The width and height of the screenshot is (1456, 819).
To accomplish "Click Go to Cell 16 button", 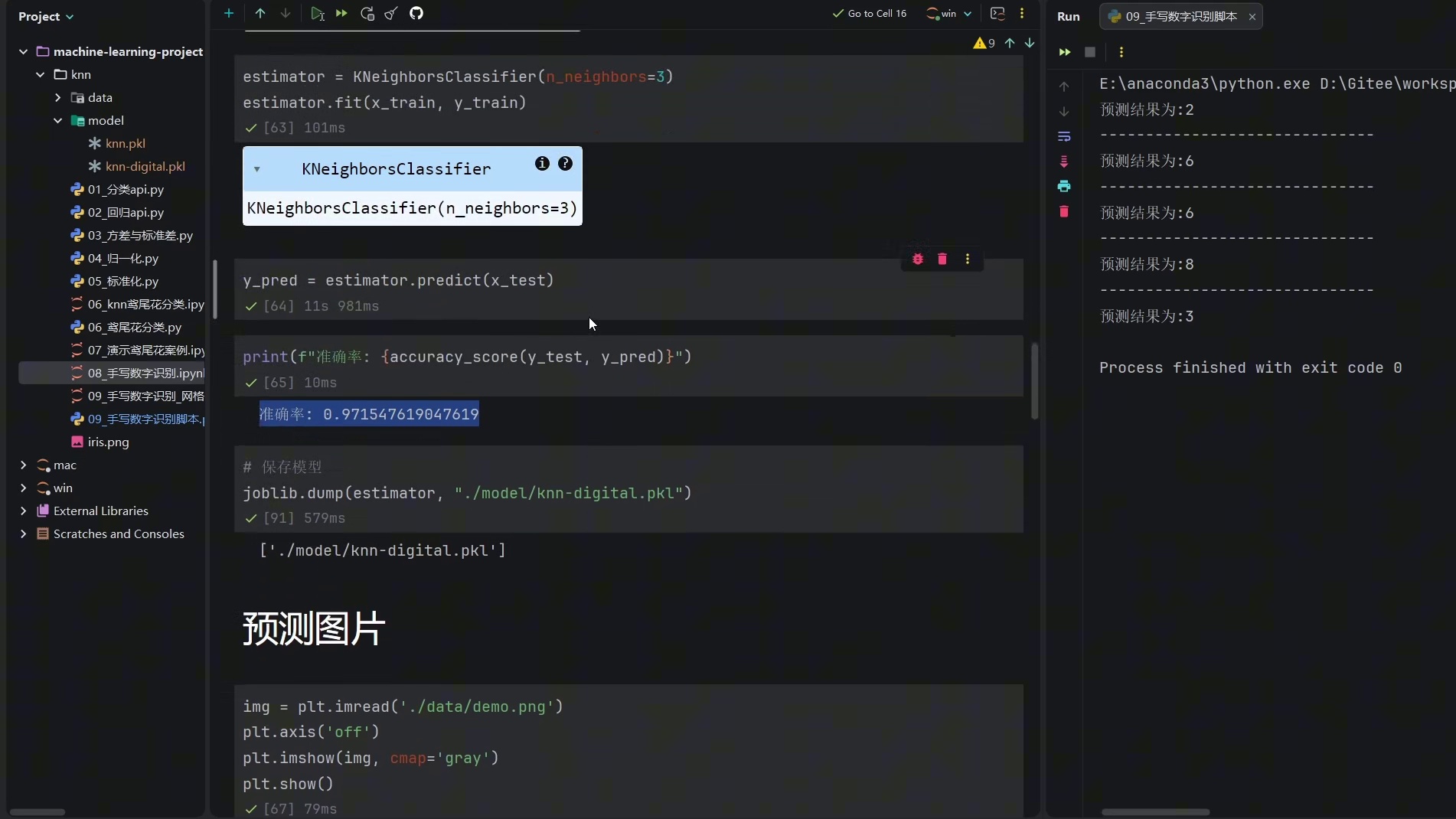I will (x=870, y=13).
